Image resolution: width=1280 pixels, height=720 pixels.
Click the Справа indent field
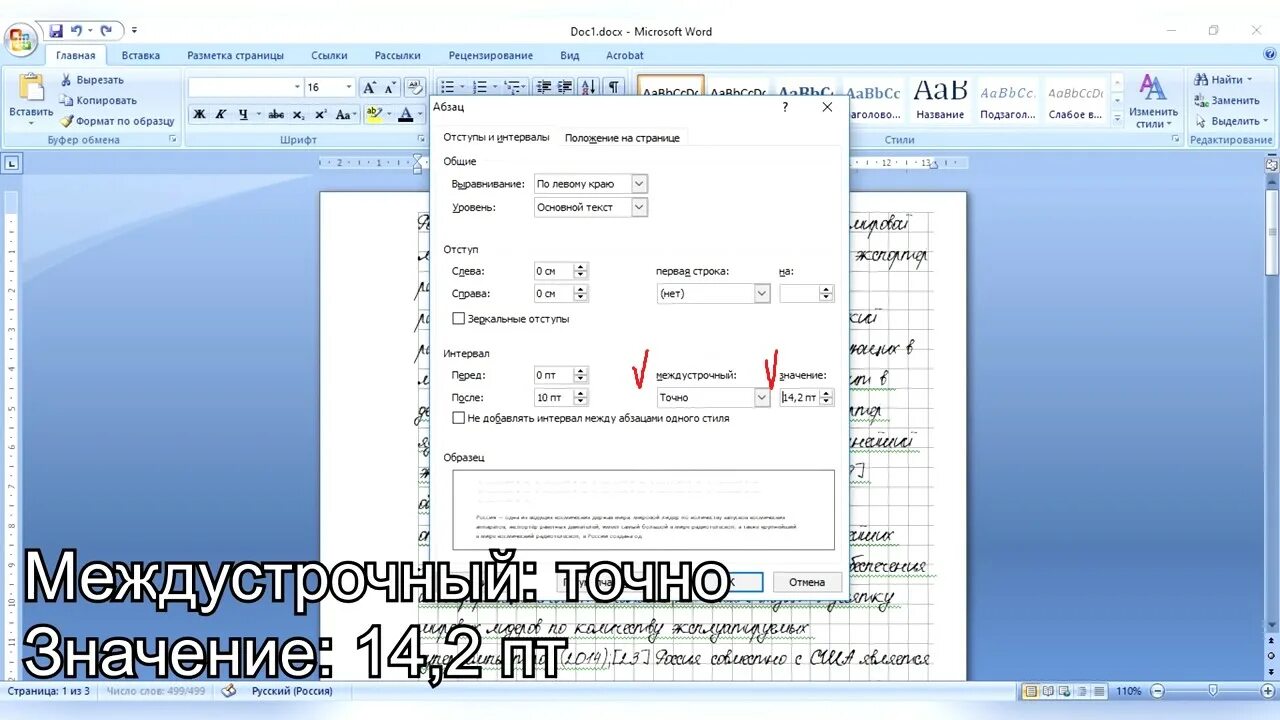[x=553, y=294]
